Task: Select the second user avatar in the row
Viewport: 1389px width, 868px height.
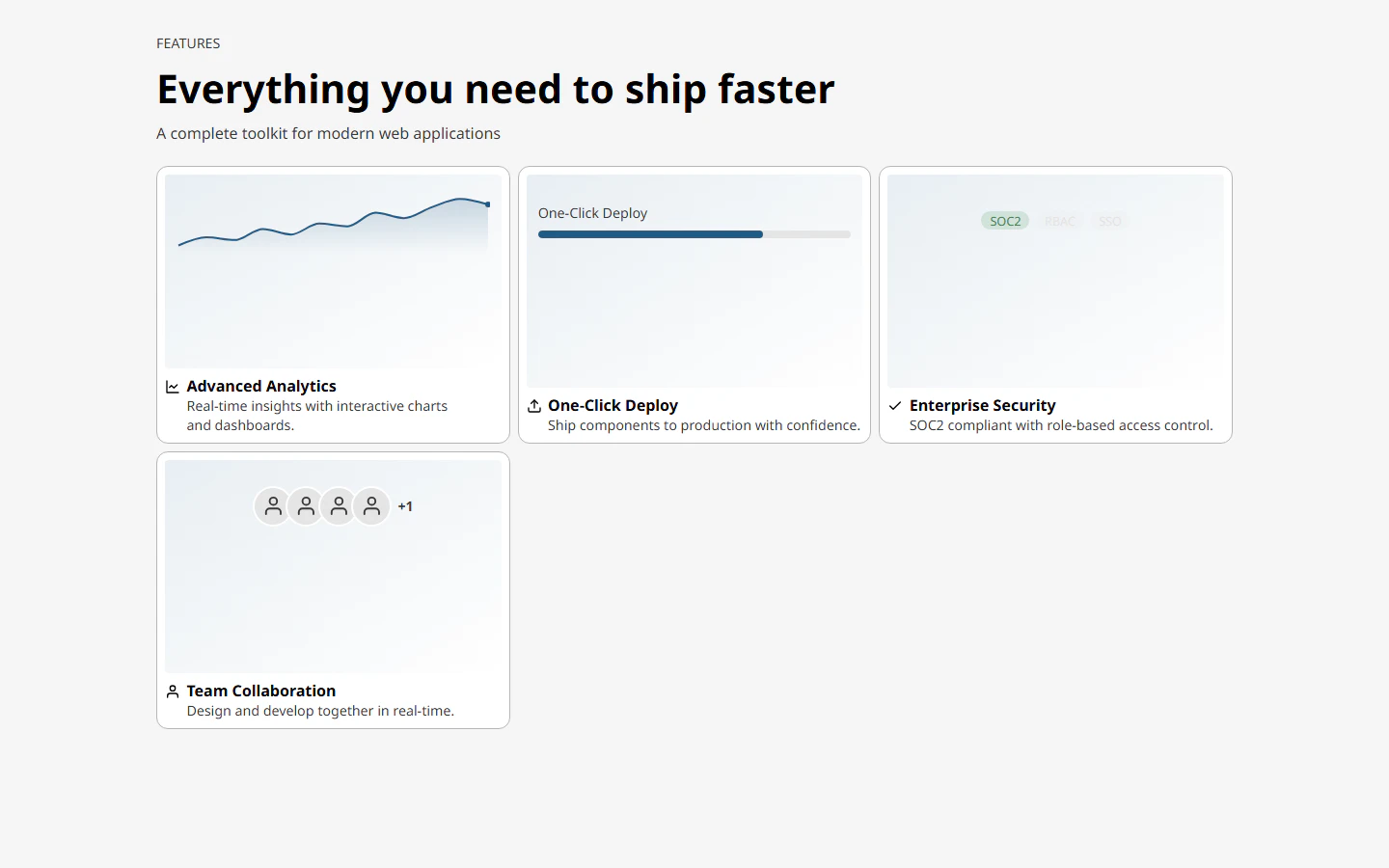Action: tap(306, 506)
